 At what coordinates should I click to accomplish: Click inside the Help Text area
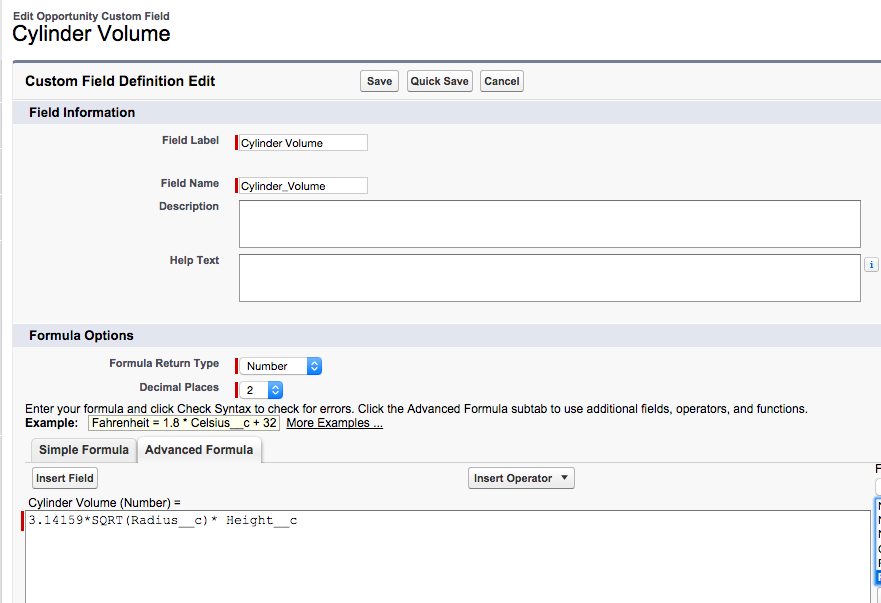549,277
